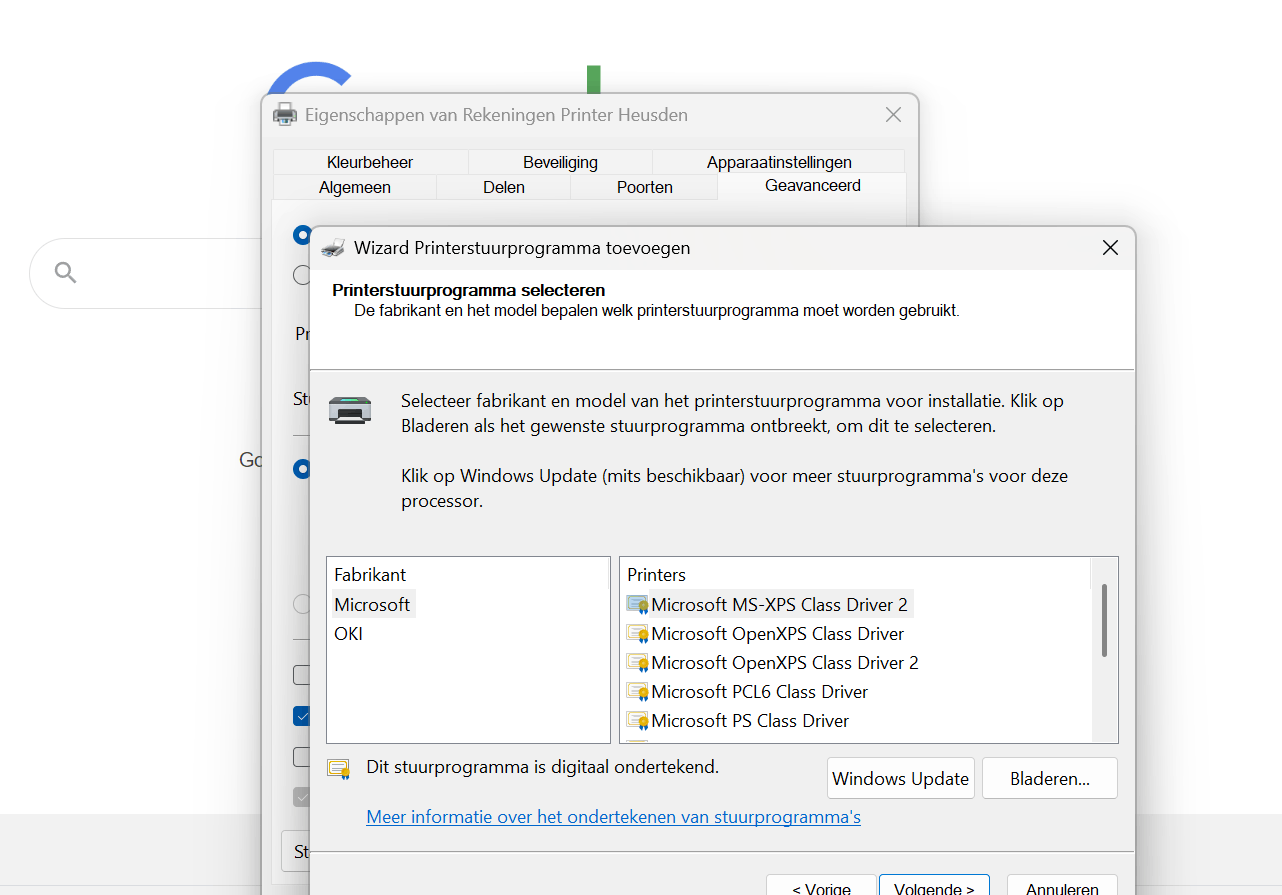
Task: Click the icon next to Microsoft OpenXPS Class Driver
Action: pyautogui.click(x=637, y=634)
